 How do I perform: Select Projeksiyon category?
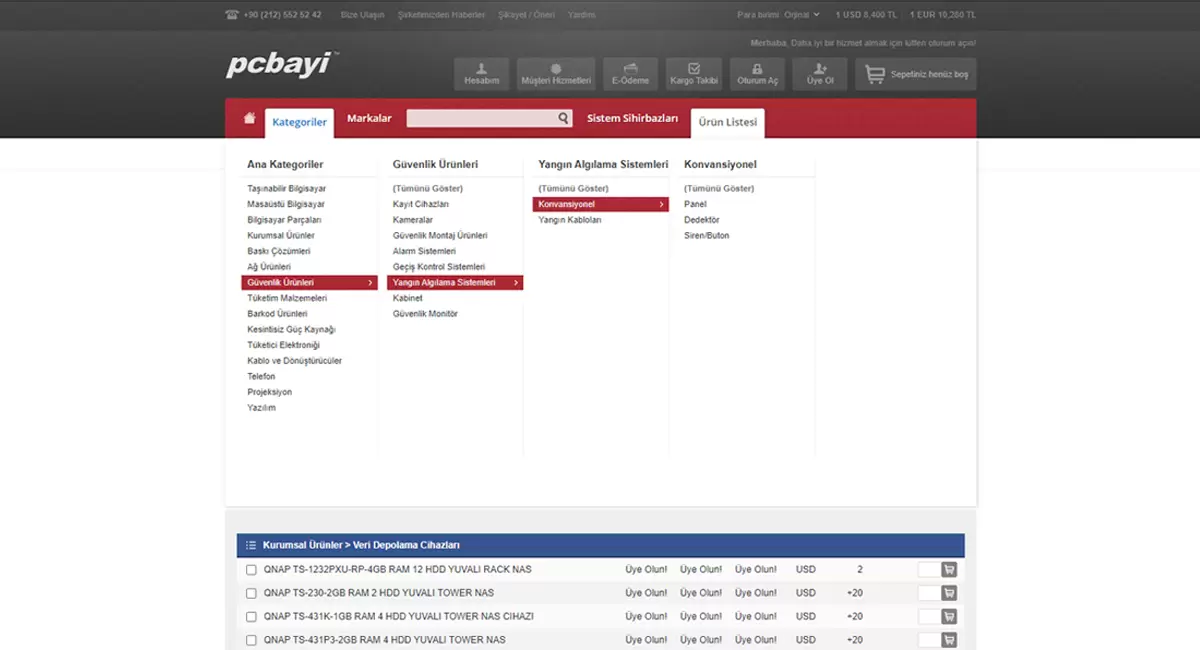270,392
